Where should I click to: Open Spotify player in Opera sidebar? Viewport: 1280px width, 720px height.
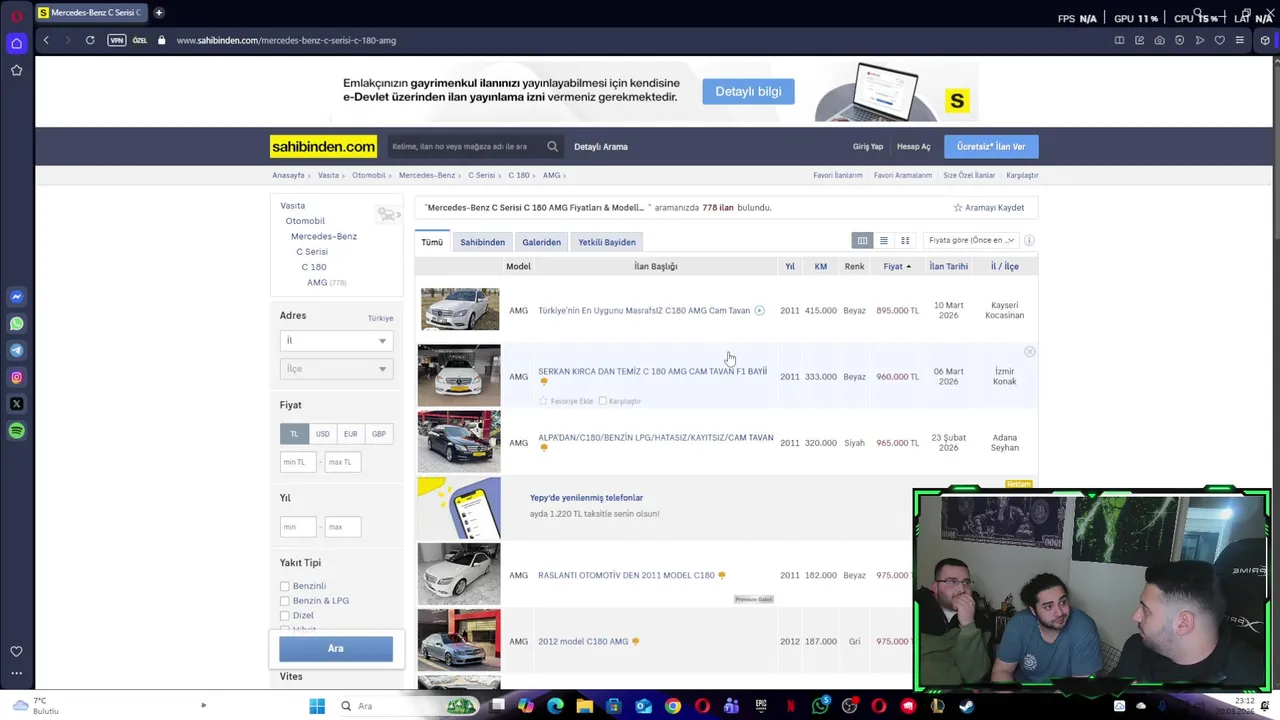click(16, 431)
